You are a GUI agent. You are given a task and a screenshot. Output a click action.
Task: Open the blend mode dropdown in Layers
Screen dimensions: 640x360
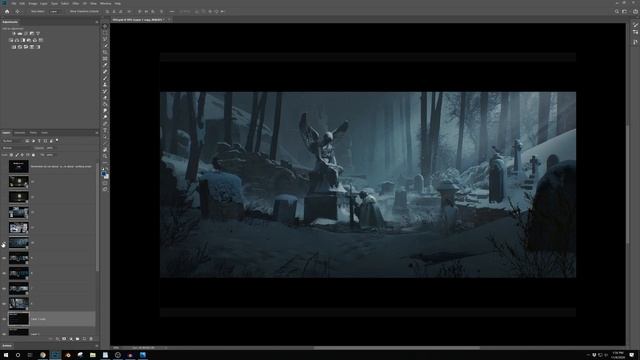point(17,148)
